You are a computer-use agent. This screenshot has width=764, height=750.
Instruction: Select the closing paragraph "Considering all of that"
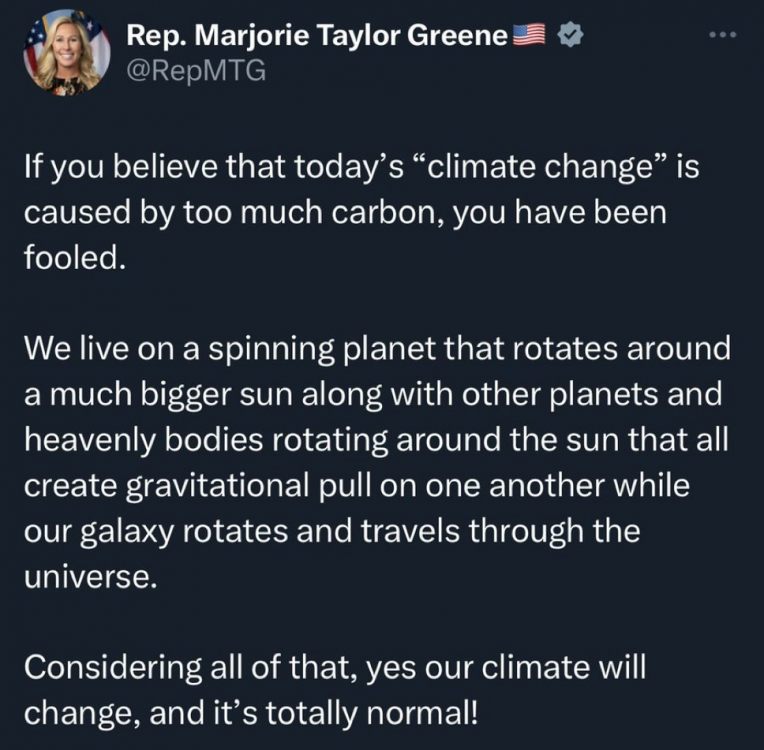[x=335, y=690]
